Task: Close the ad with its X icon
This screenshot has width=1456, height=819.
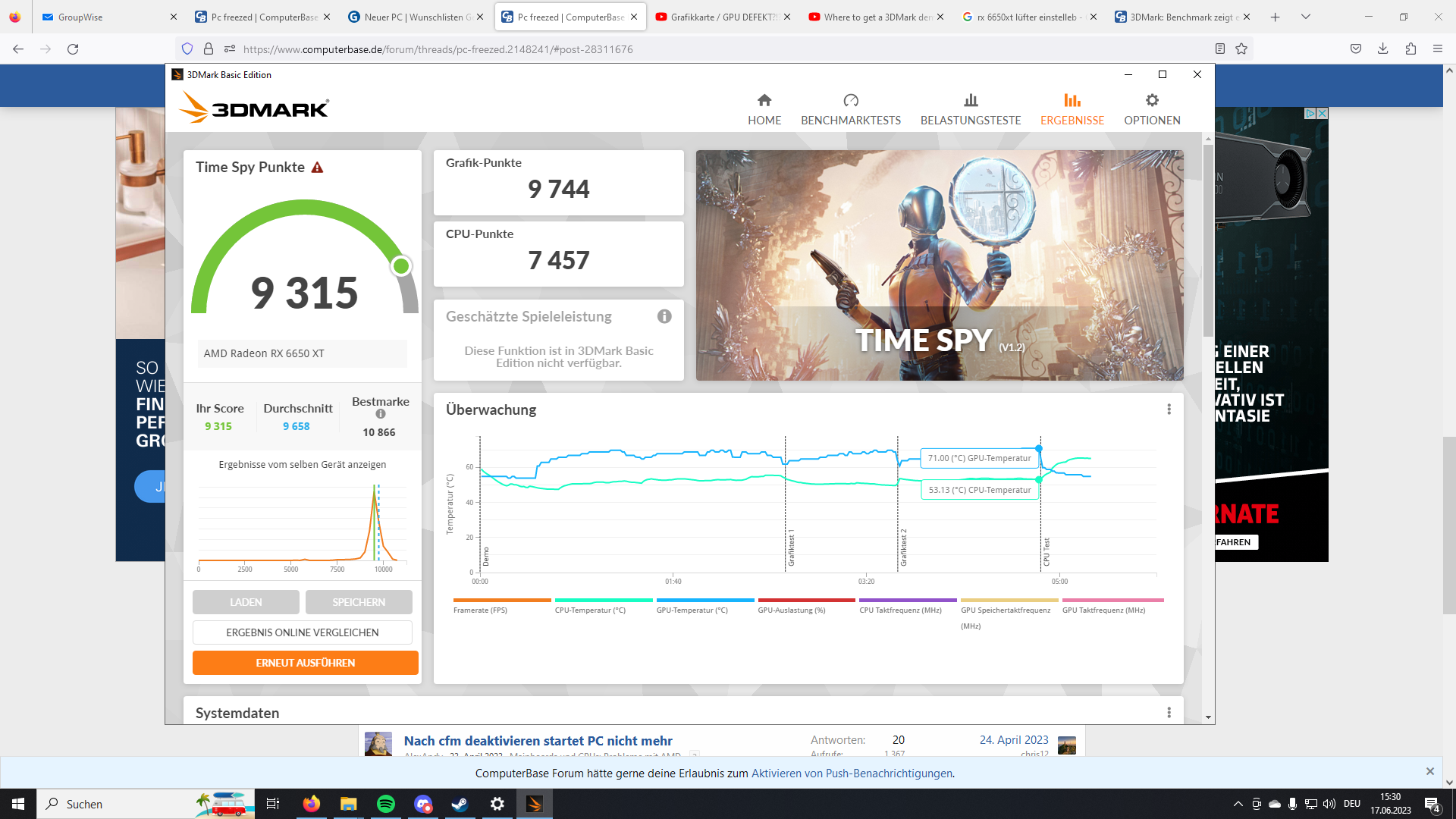Action: (1322, 113)
